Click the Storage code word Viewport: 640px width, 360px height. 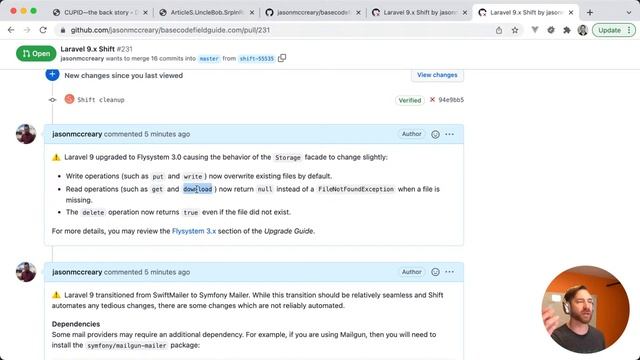click(288, 158)
